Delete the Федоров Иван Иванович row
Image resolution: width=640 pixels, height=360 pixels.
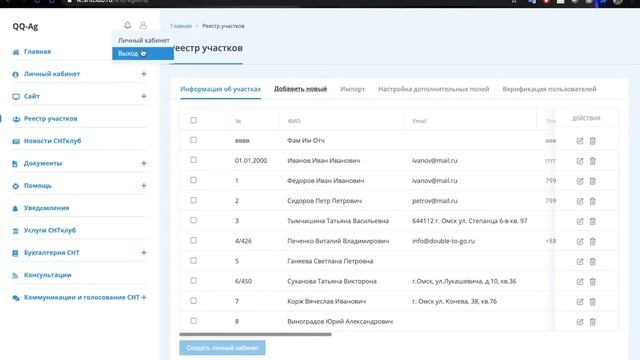(593, 181)
